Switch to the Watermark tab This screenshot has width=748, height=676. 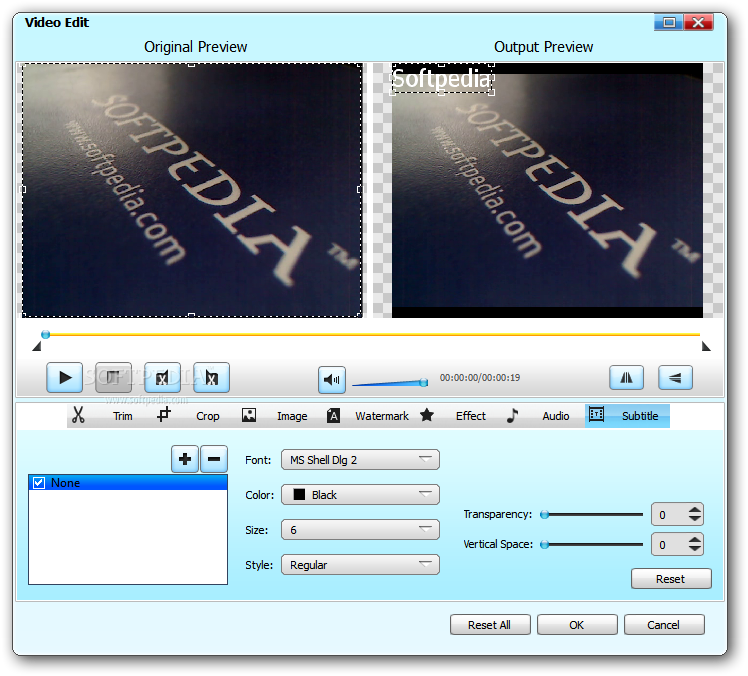[382, 416]
